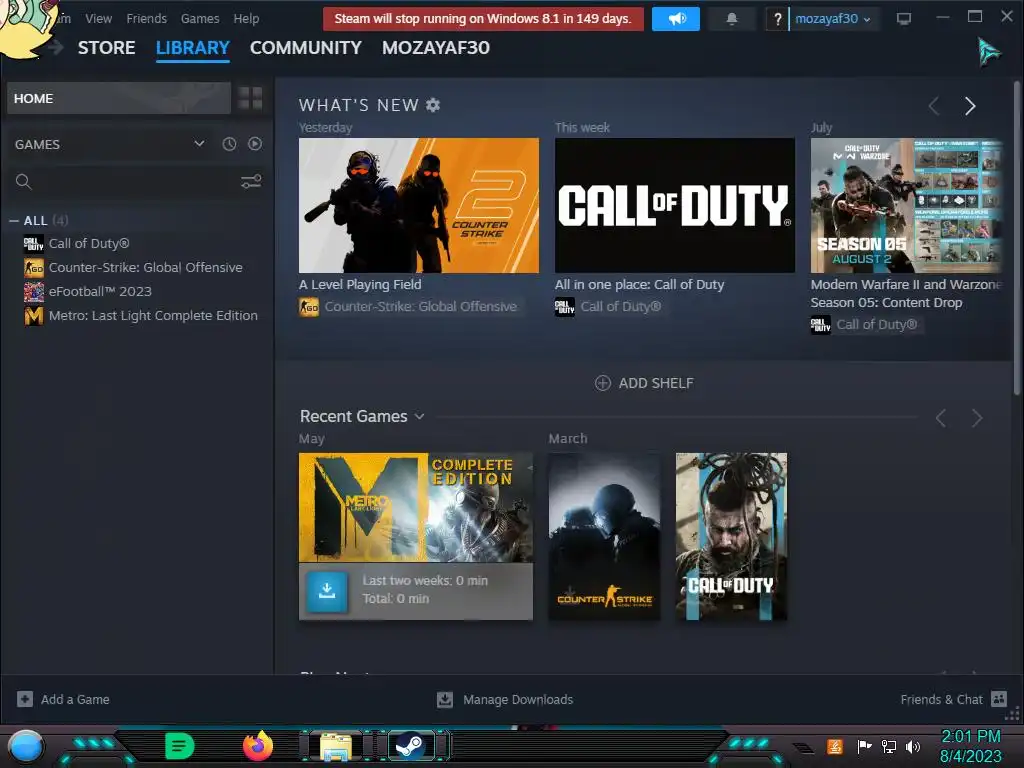
Task: Open the Help menu
Action: (246, 19)
